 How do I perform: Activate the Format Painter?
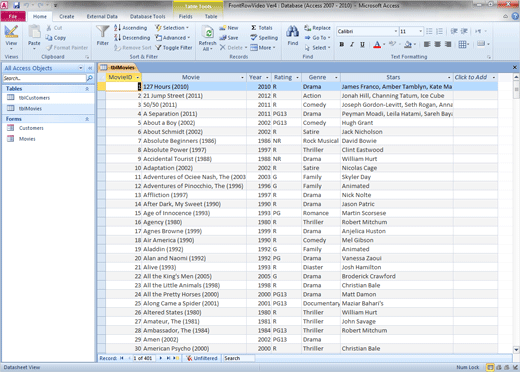tap(67, 48)
